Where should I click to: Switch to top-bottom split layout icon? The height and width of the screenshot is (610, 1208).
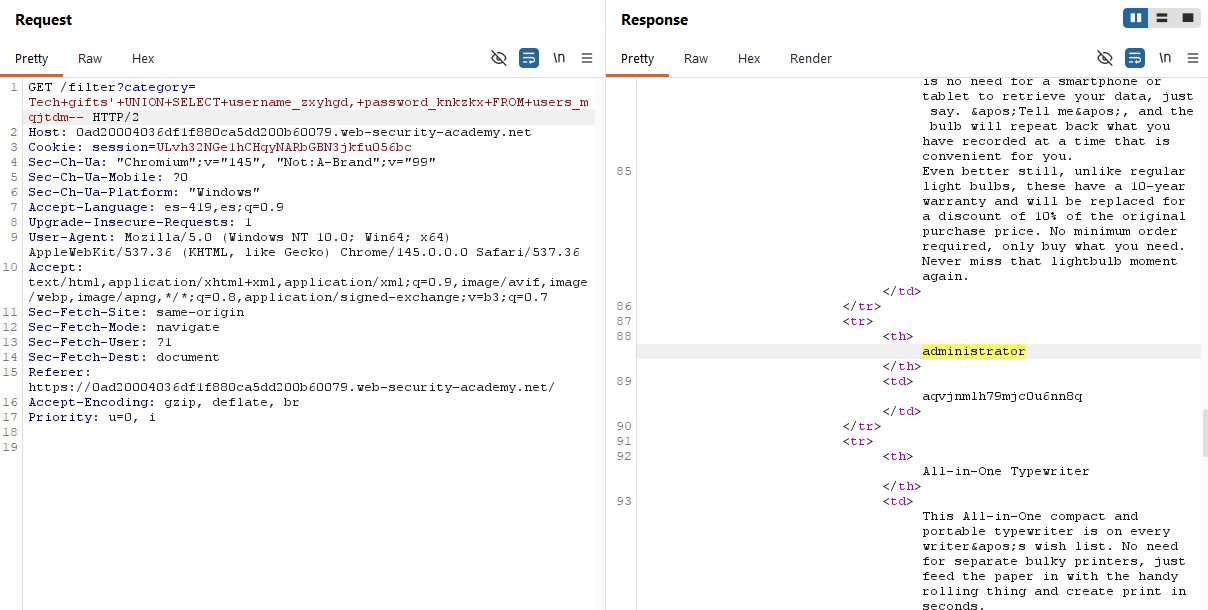point(1161,18)
